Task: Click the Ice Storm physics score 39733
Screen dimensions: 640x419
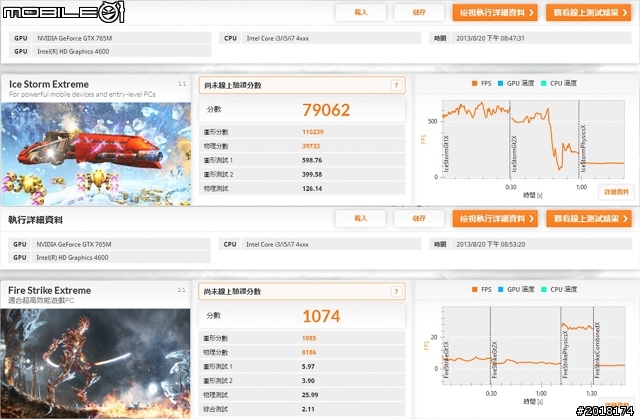Action: 311,146
